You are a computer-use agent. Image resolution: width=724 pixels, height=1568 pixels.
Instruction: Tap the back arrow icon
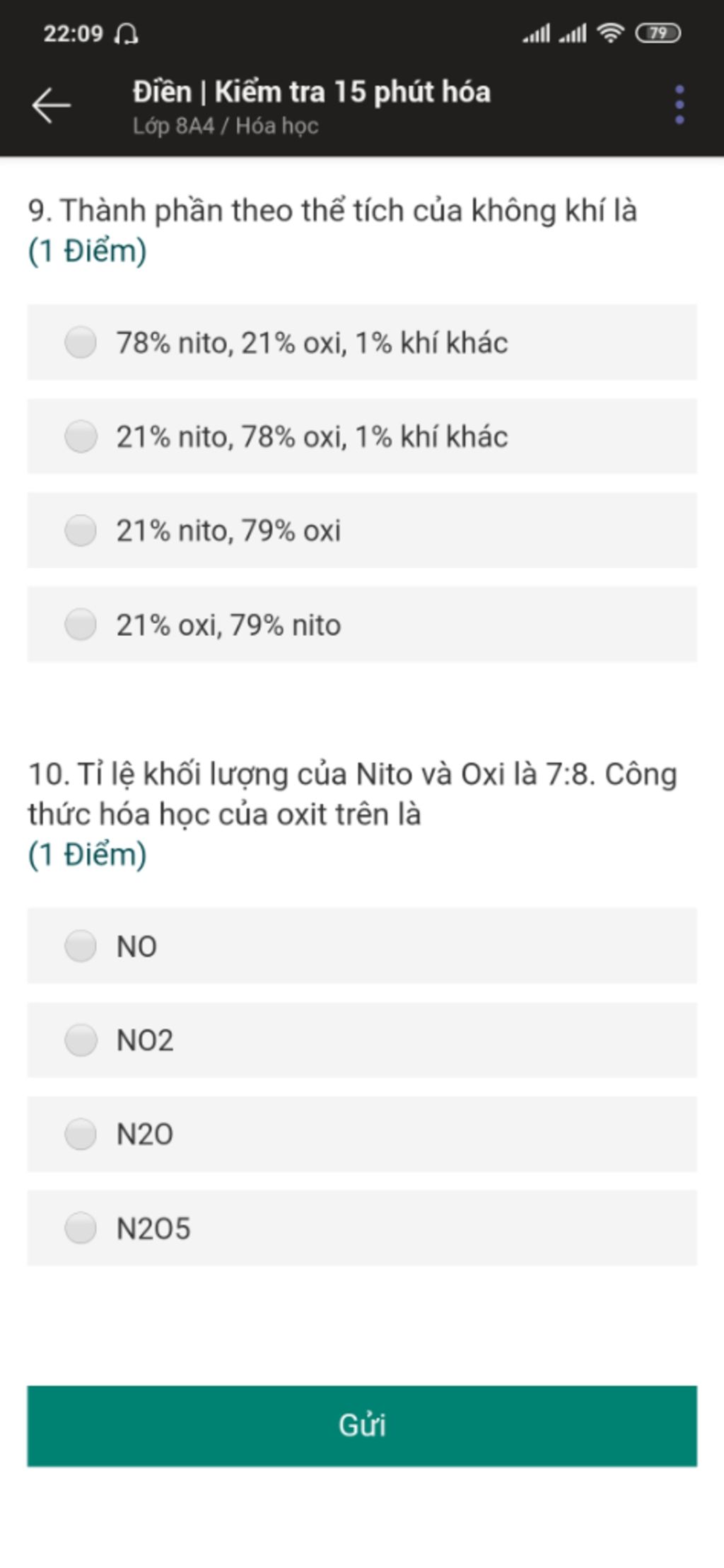tap(51, 105)
